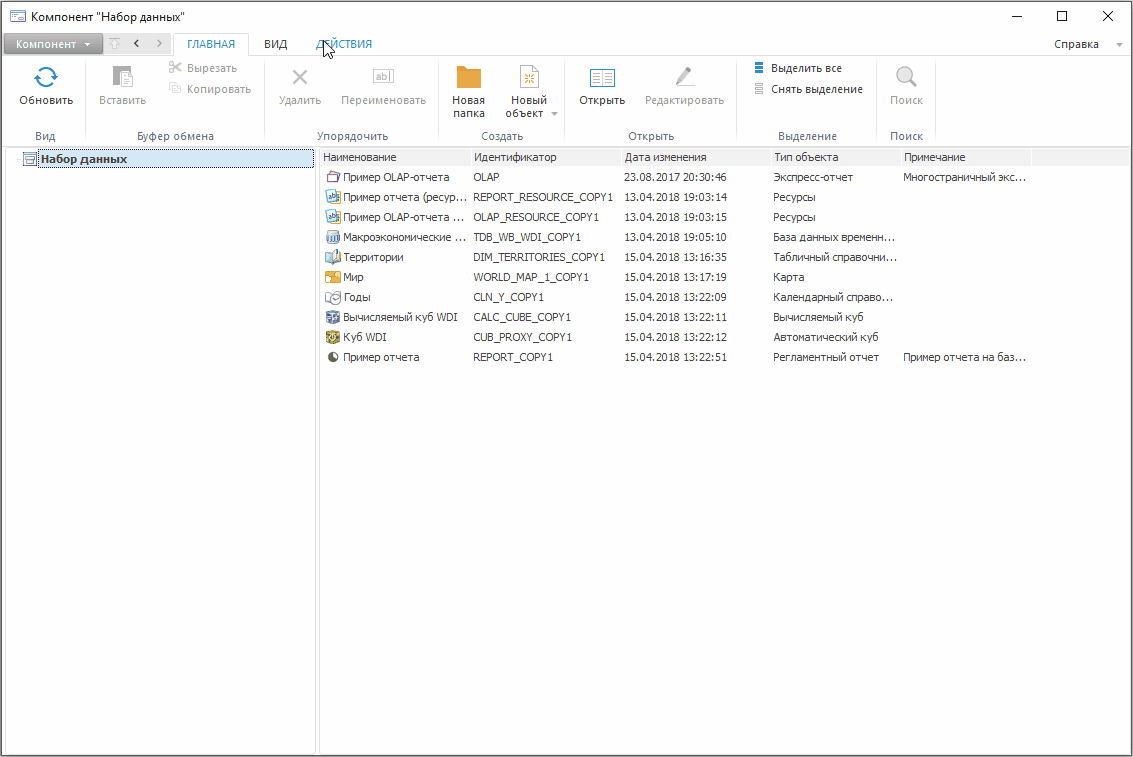
Task: Switch to the ДЕЙСТВИЯ tab
Action: coord(344,44)
